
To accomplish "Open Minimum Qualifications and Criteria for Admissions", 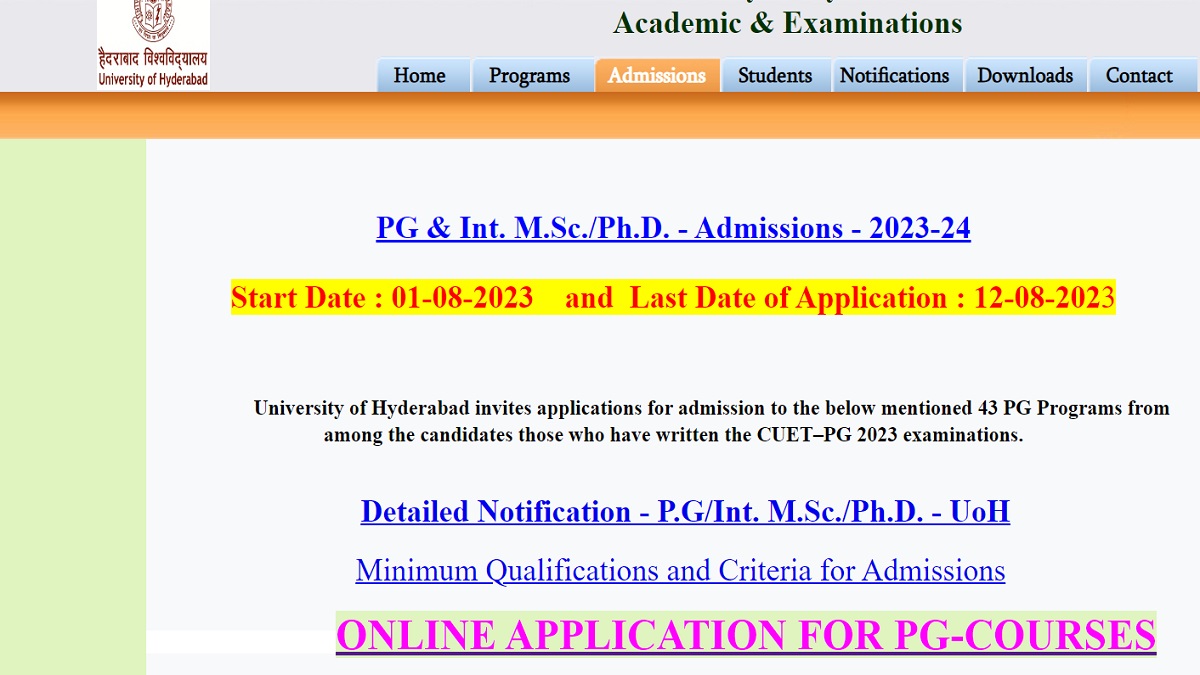I will tap(680, 570).
